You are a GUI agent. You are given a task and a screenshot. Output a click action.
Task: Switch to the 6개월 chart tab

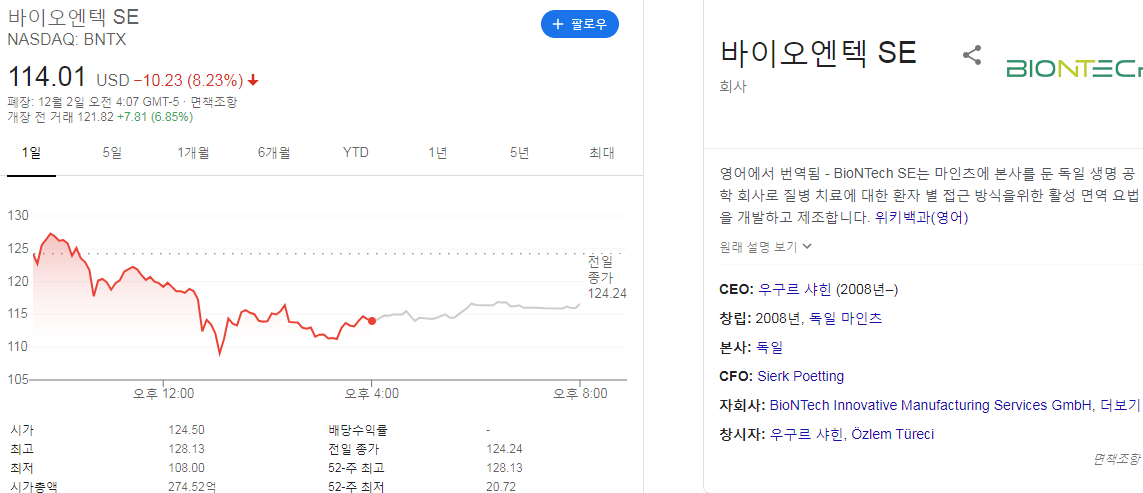tap(274, 152)
